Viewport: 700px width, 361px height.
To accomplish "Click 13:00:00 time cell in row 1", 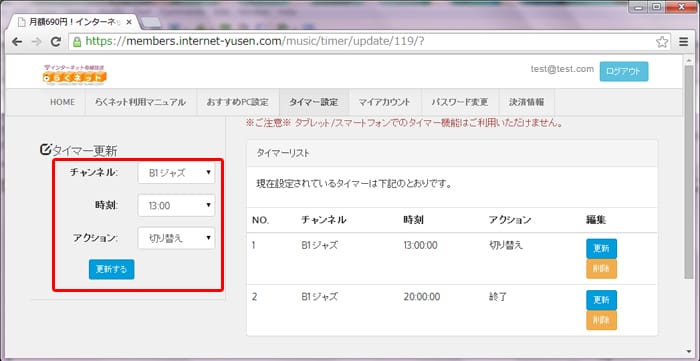I will coord(421,245).
